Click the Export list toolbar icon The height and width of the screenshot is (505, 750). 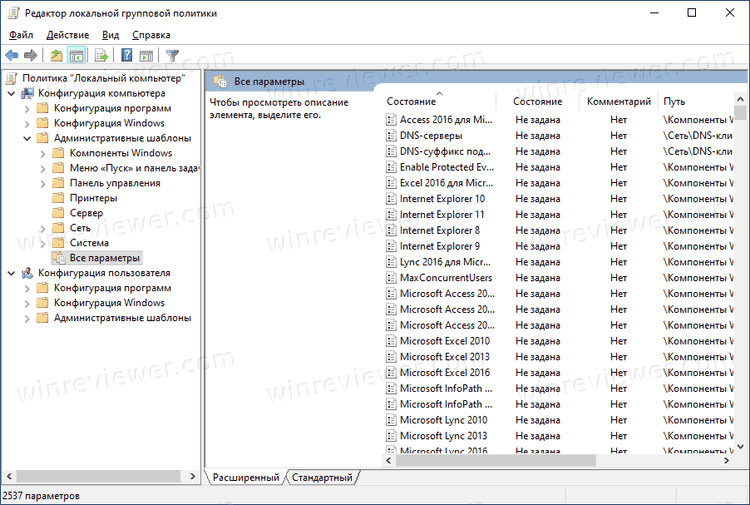[x=101, y=56]
